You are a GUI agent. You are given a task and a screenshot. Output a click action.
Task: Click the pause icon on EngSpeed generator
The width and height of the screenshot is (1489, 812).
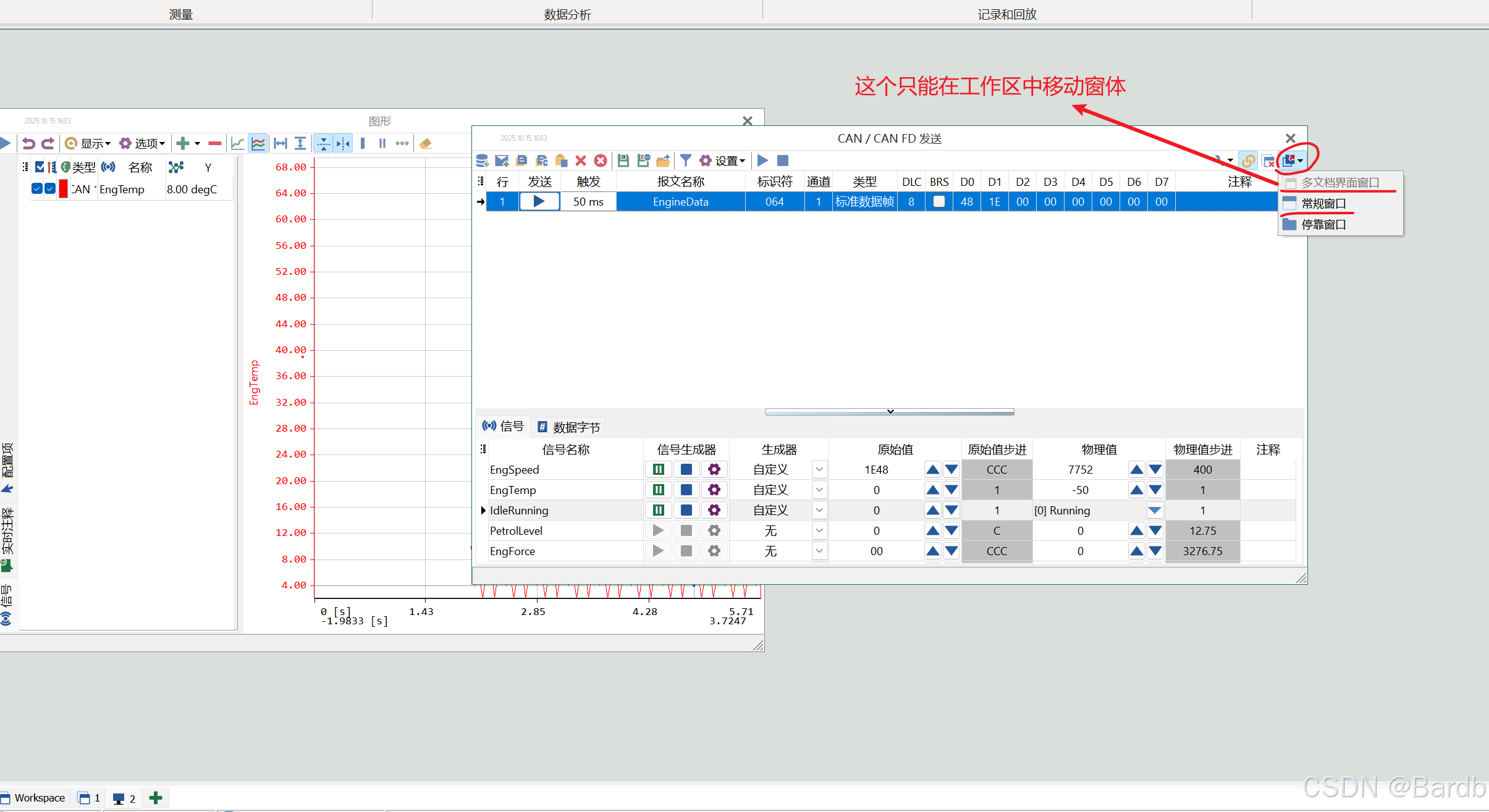[x=658, y=469]
